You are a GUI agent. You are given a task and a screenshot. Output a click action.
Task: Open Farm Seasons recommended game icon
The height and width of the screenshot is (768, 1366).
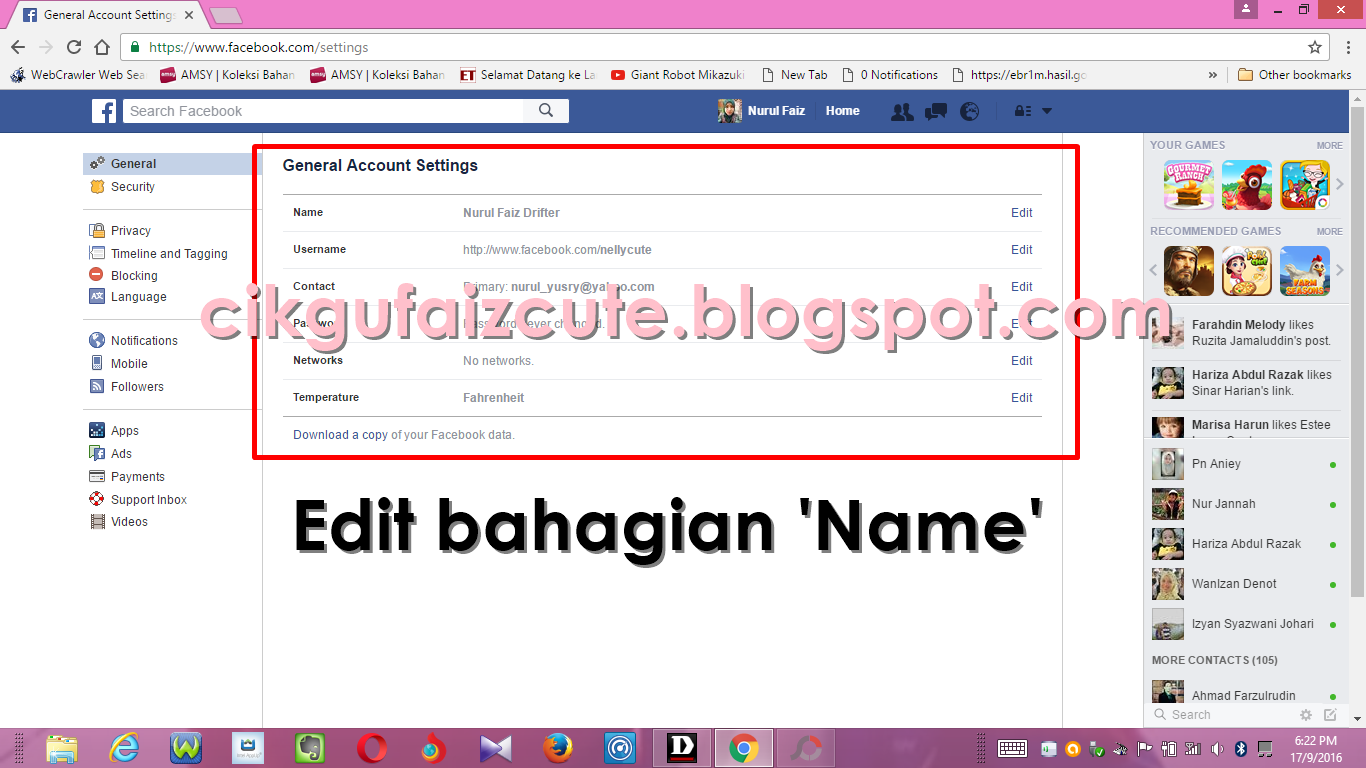pyautogui.click(x=1305, y=271)
